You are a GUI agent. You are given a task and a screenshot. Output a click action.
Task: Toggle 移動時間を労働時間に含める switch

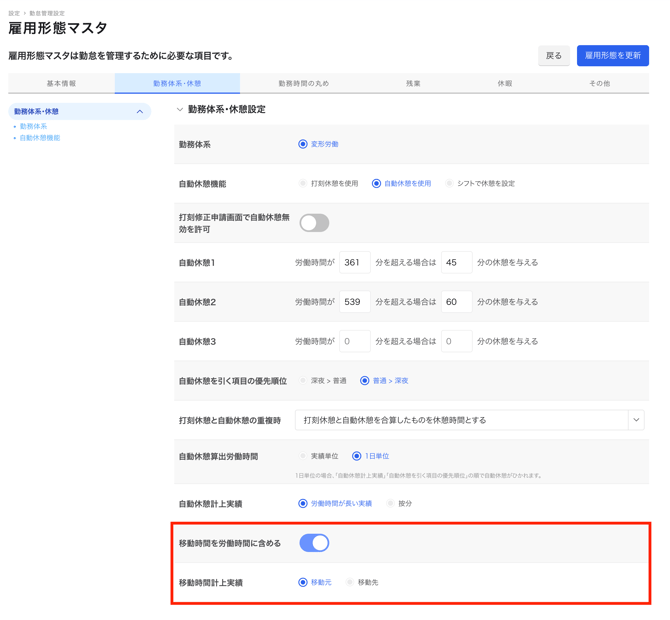pos(314,543)
